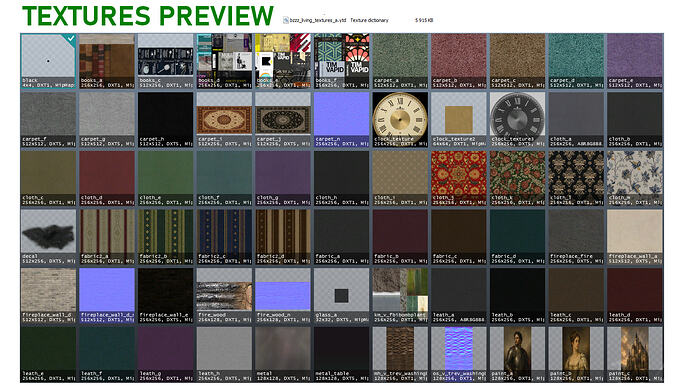
Task: Select the fireplace_wall_d brick texture
Action: (x=48, y=296)
